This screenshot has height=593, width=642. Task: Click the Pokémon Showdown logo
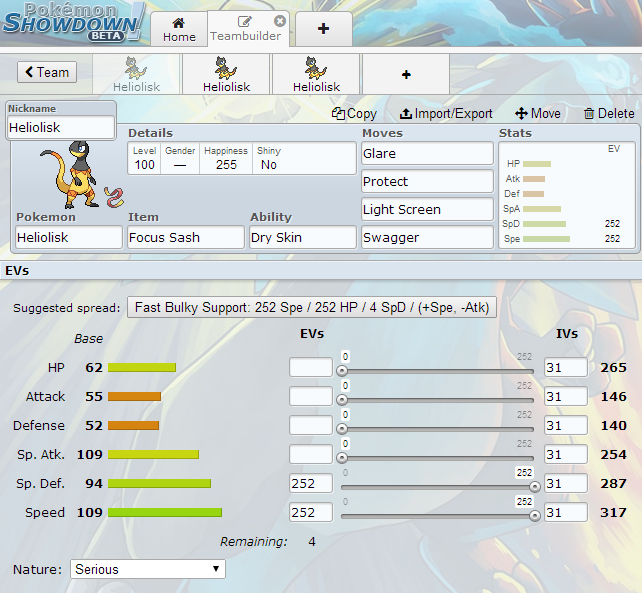click(74, 23)
